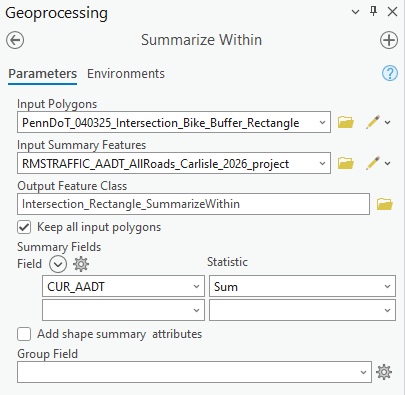
Task: Go back using the left arrow icon
Action: tap(15, 40)
